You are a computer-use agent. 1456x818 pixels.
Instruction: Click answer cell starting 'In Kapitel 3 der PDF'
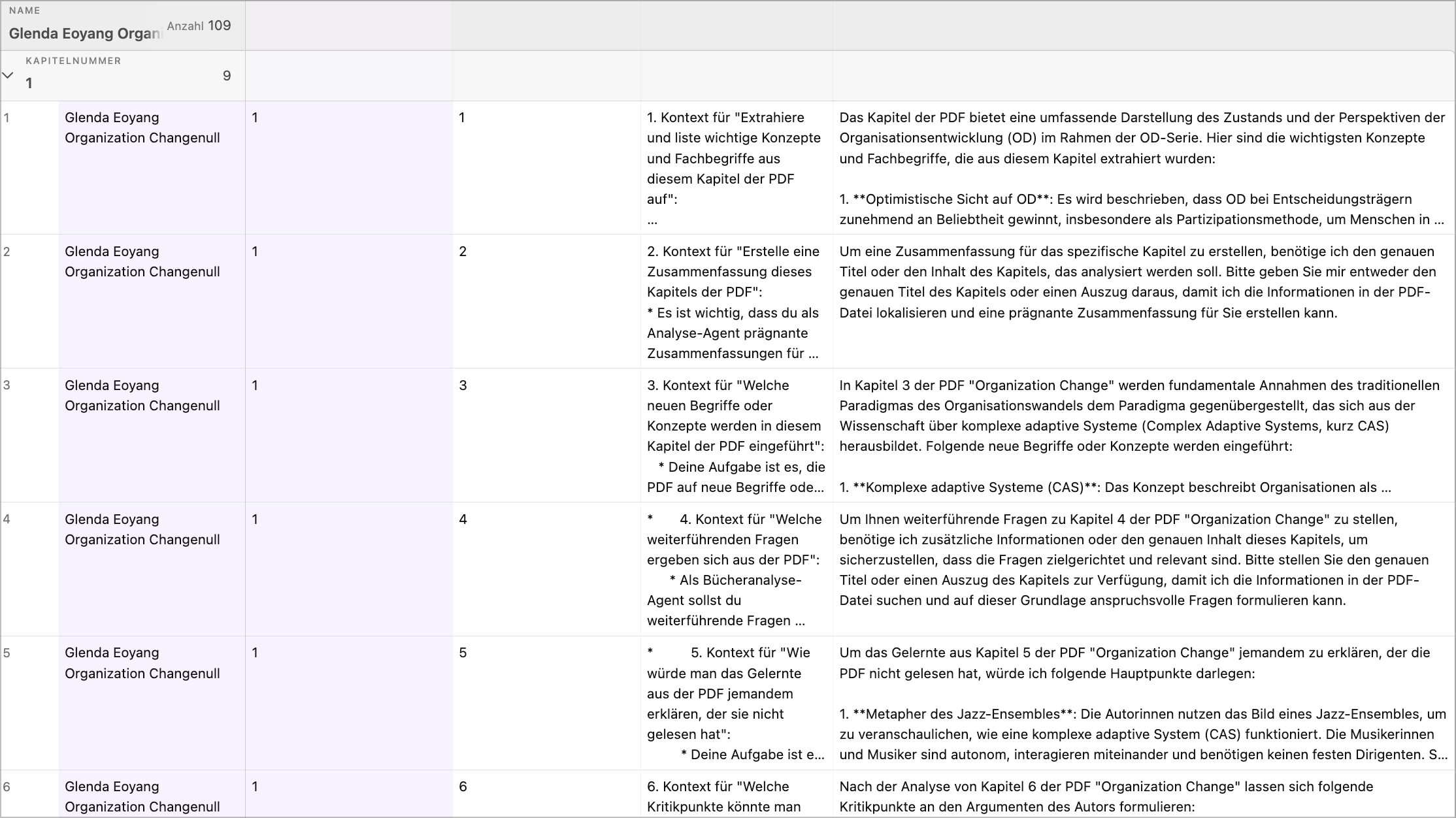[x=1144, y=435]
